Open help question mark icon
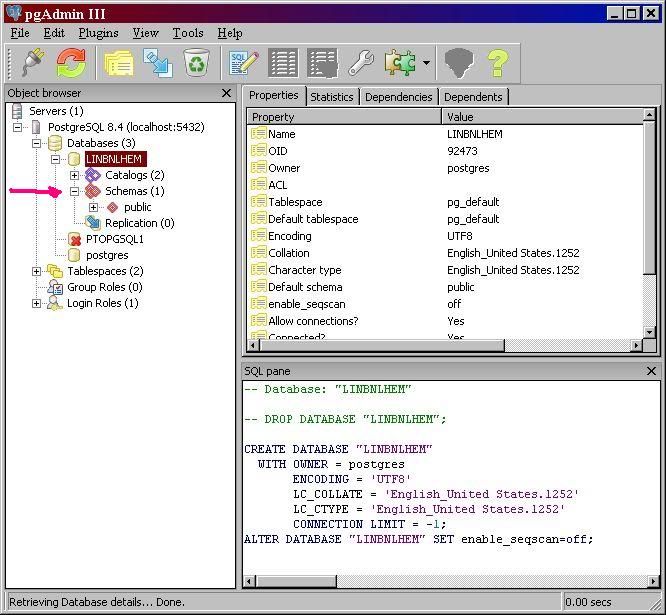 (497, 63)
